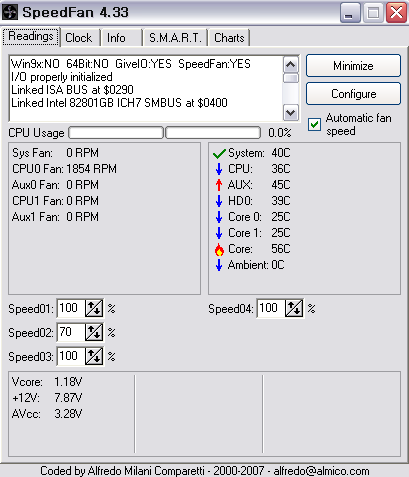
Task: Adjust Speed01 using its spinner arrows
Action: (x=94, y=308)
